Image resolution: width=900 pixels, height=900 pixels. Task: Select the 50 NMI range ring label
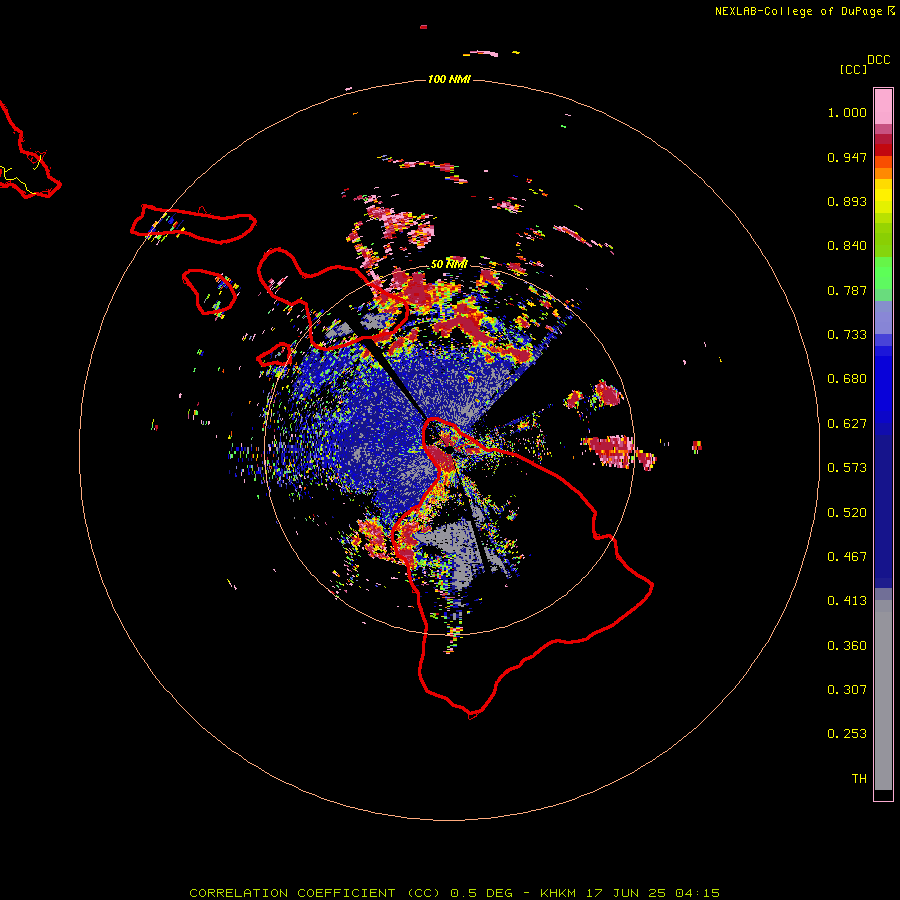click(449, 264)
